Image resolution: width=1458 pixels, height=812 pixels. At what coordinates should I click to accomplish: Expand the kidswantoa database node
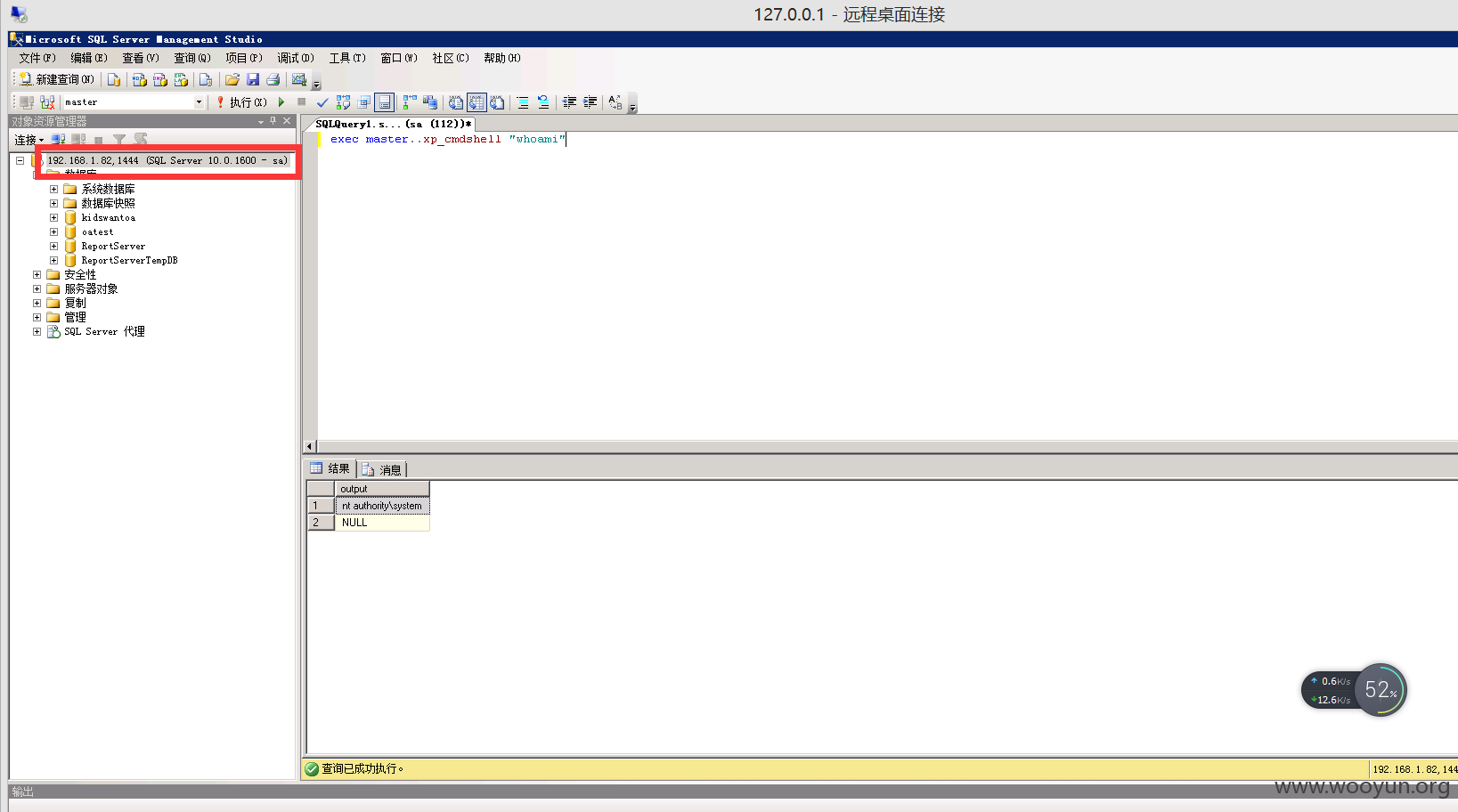pos(53,218)
